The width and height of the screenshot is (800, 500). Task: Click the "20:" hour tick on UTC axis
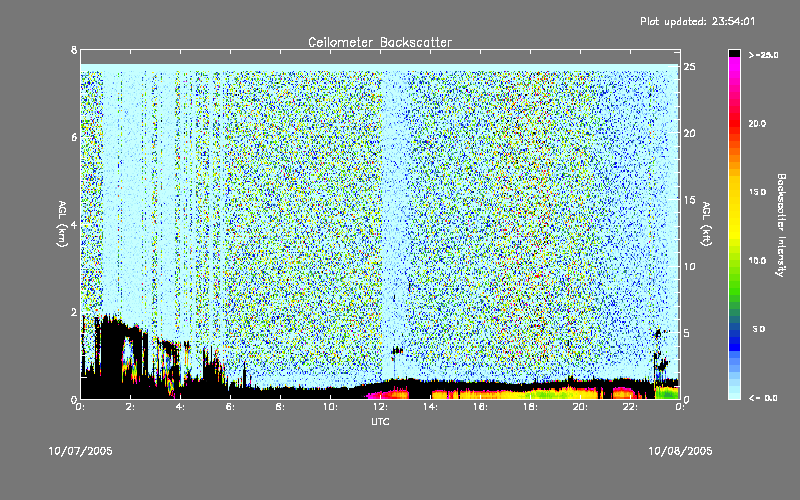pos(580,407)
